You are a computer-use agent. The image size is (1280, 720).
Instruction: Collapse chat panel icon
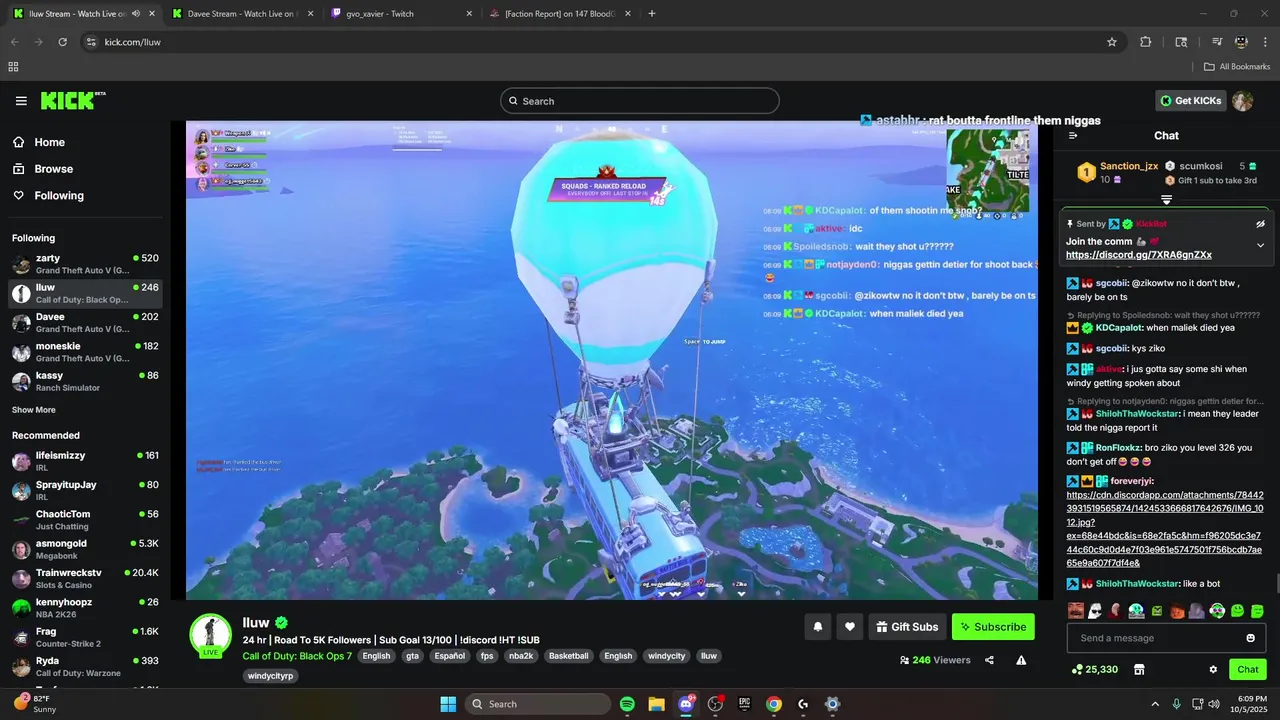point(1073,136)
